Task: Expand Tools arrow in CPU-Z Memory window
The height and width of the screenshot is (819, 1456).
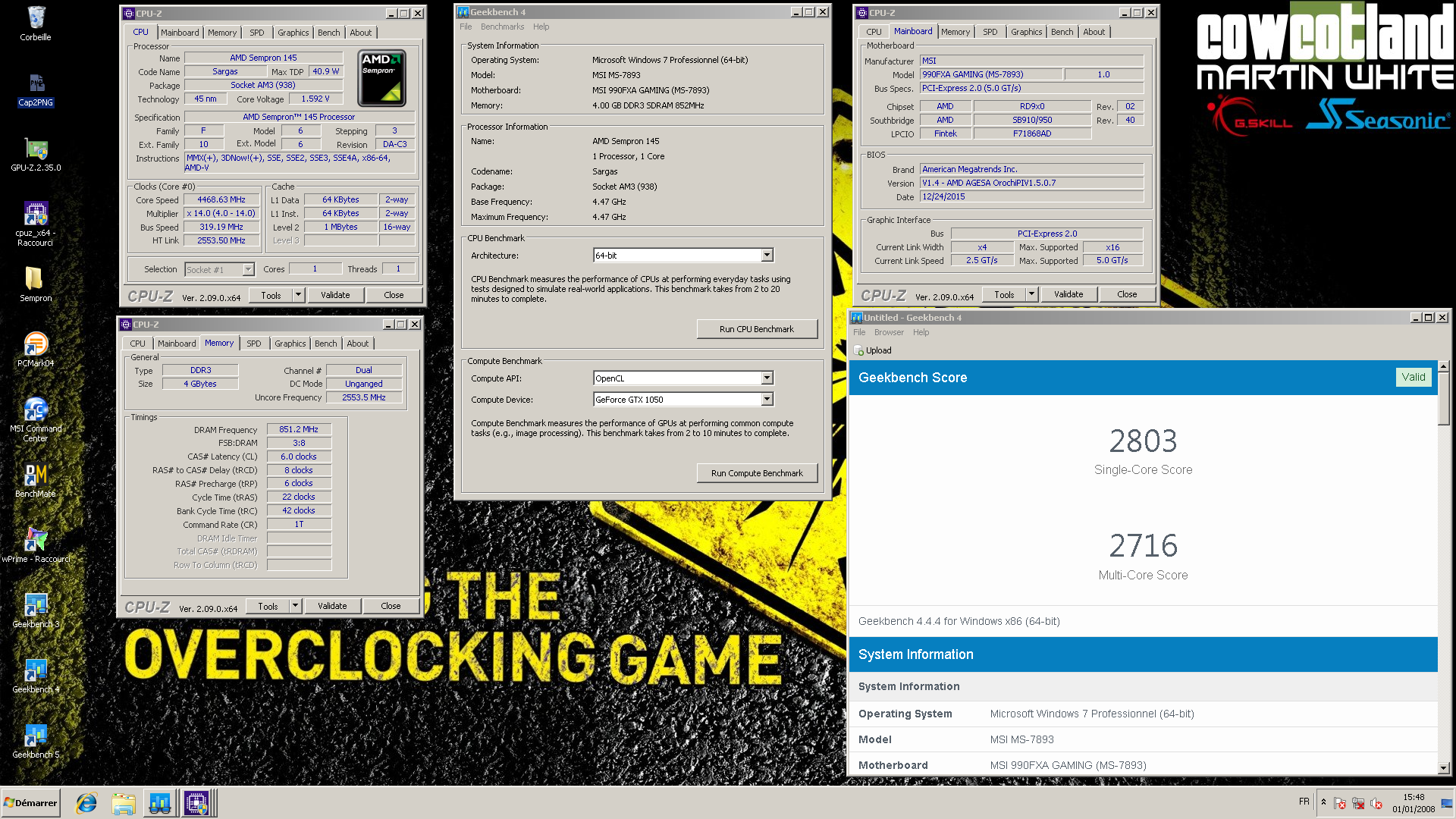Action: pos(295,606)
